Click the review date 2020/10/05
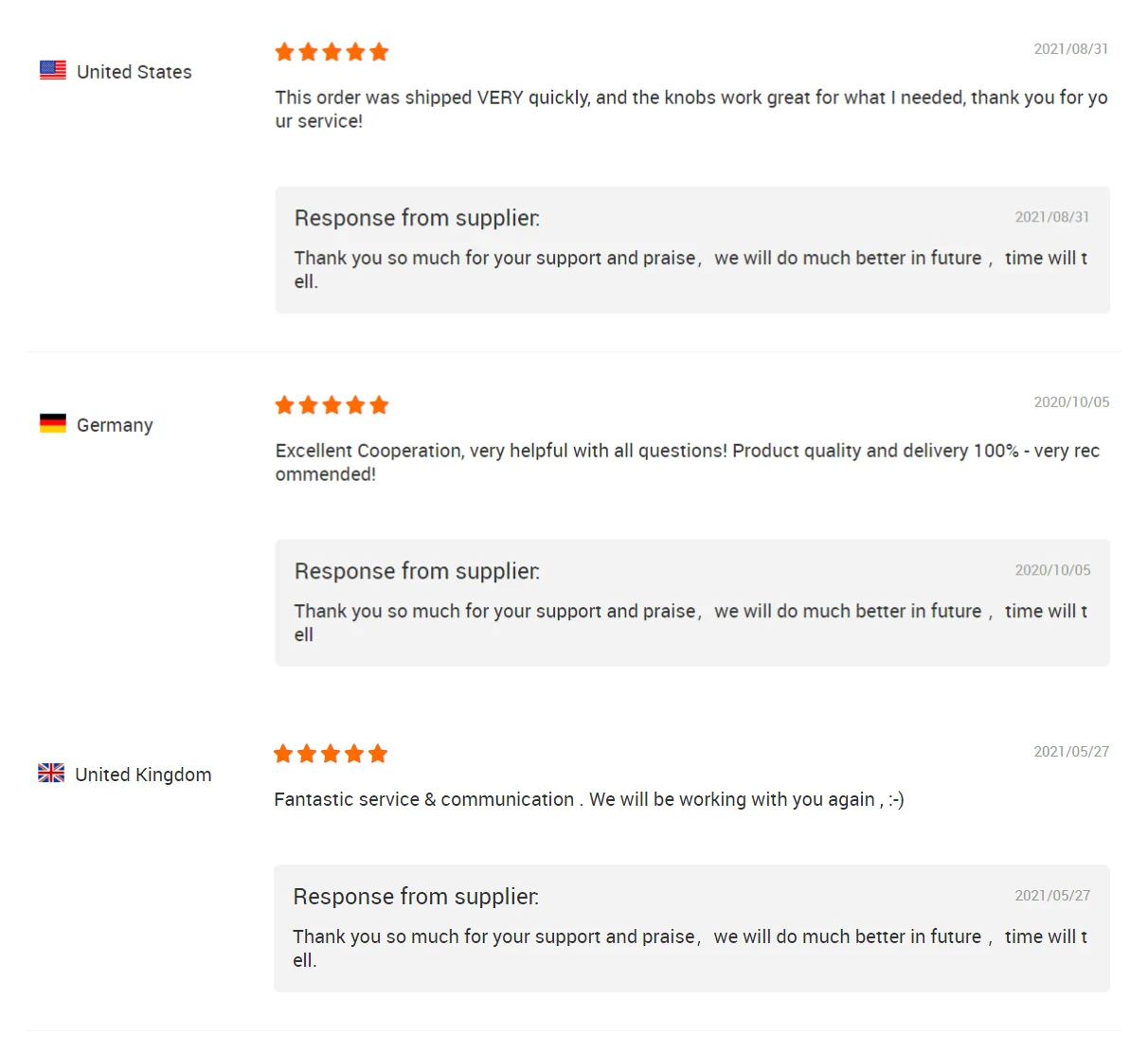Viewport: 1148px width, 1052px height. (1071, 402)
